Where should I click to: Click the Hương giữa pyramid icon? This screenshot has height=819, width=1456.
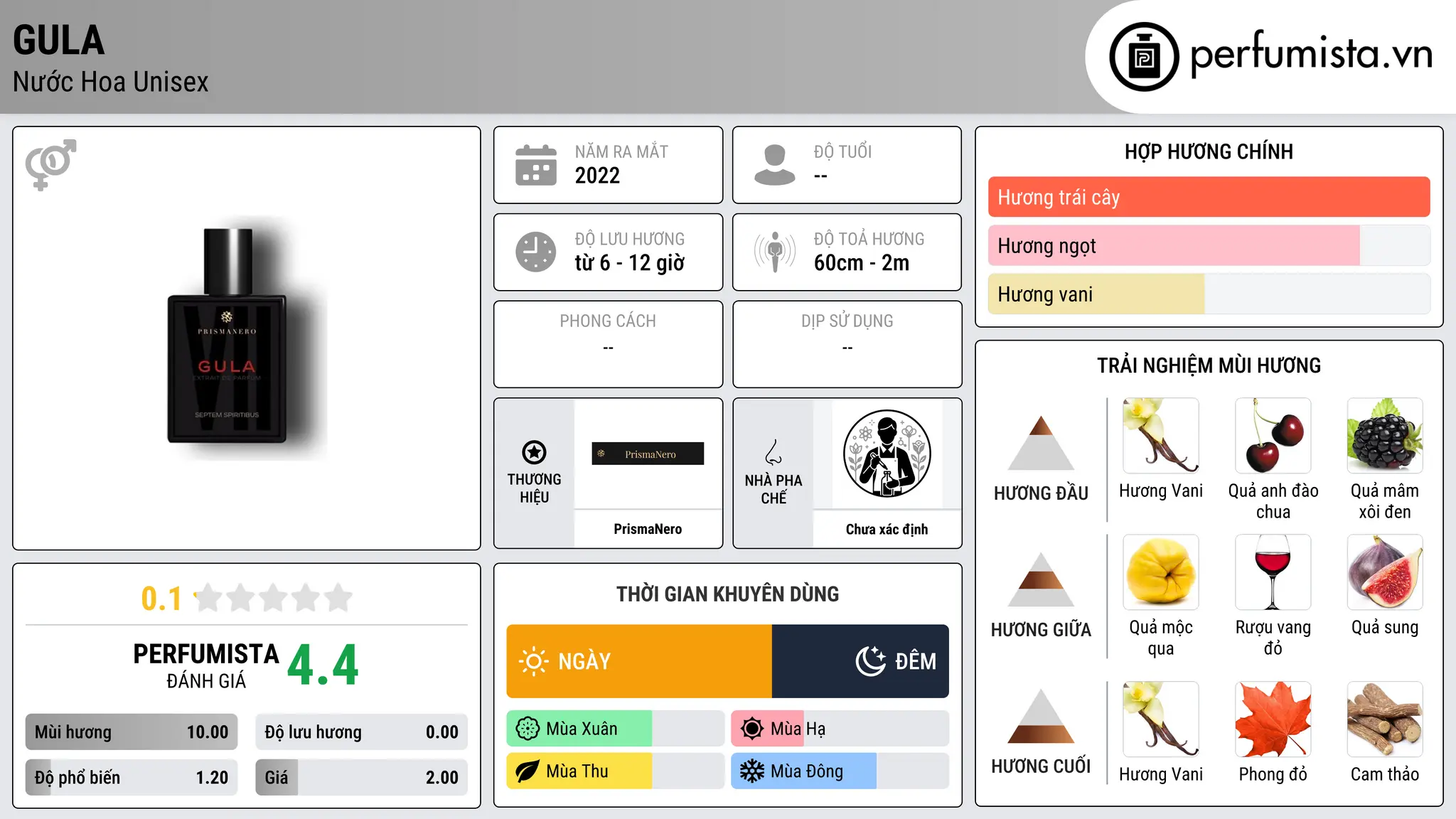1041,579
